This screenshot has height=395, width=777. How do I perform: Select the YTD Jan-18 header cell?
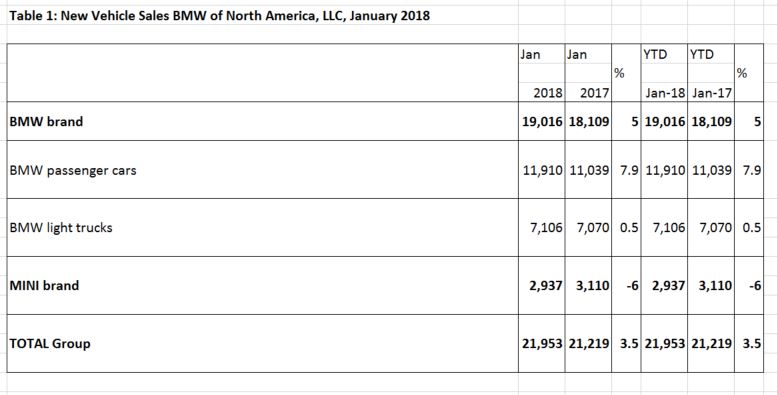click(x=664, y=73)
